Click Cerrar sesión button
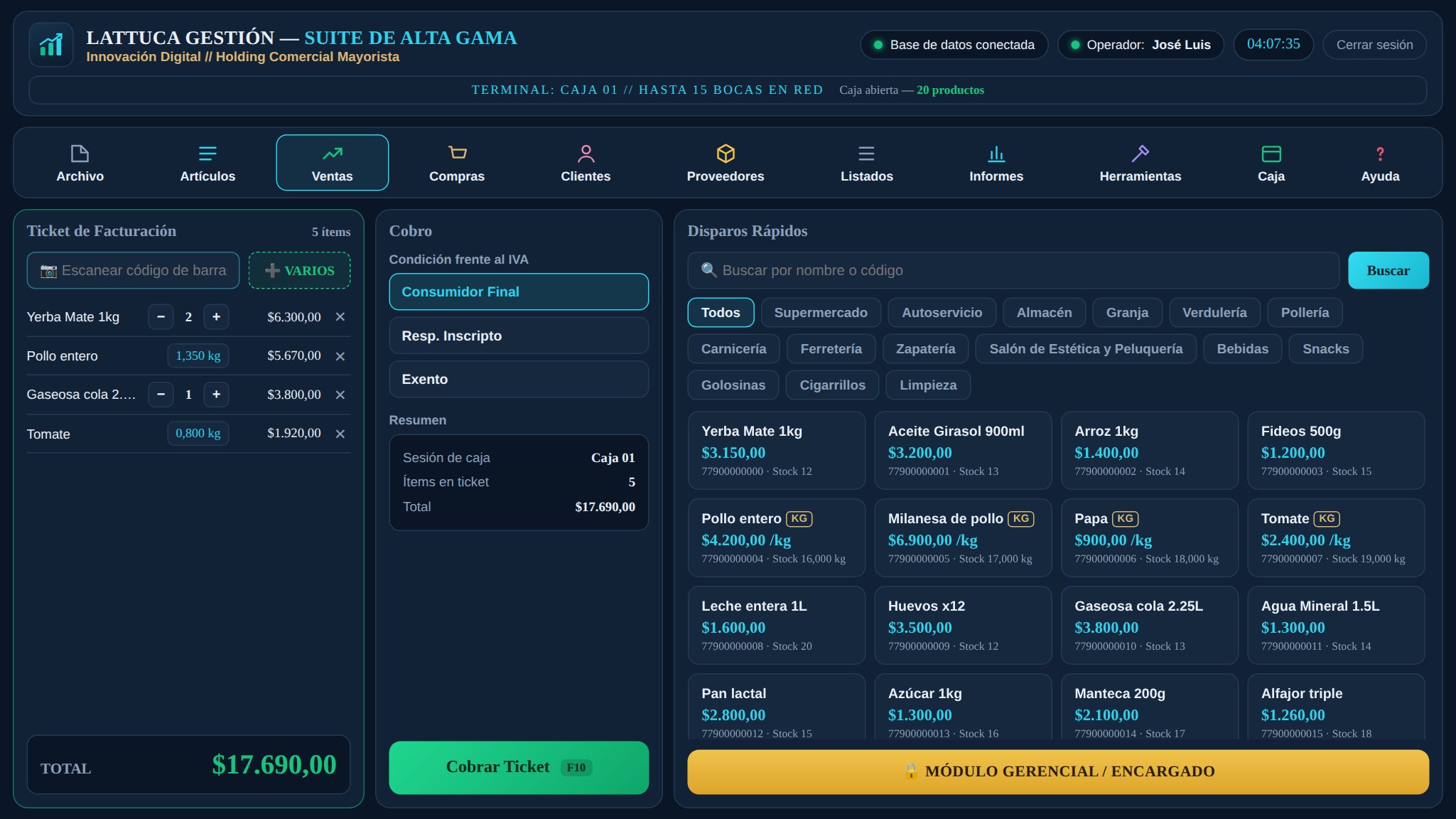Image resolution: width=1456 pixels, height=819 pixels. (1374, 45)
